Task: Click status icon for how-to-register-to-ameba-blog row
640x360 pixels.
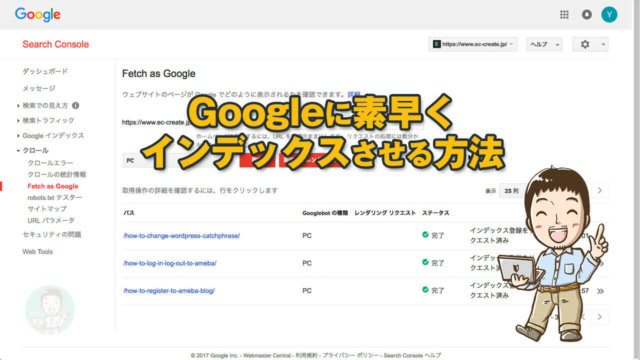Action: [x=425, y=289]
